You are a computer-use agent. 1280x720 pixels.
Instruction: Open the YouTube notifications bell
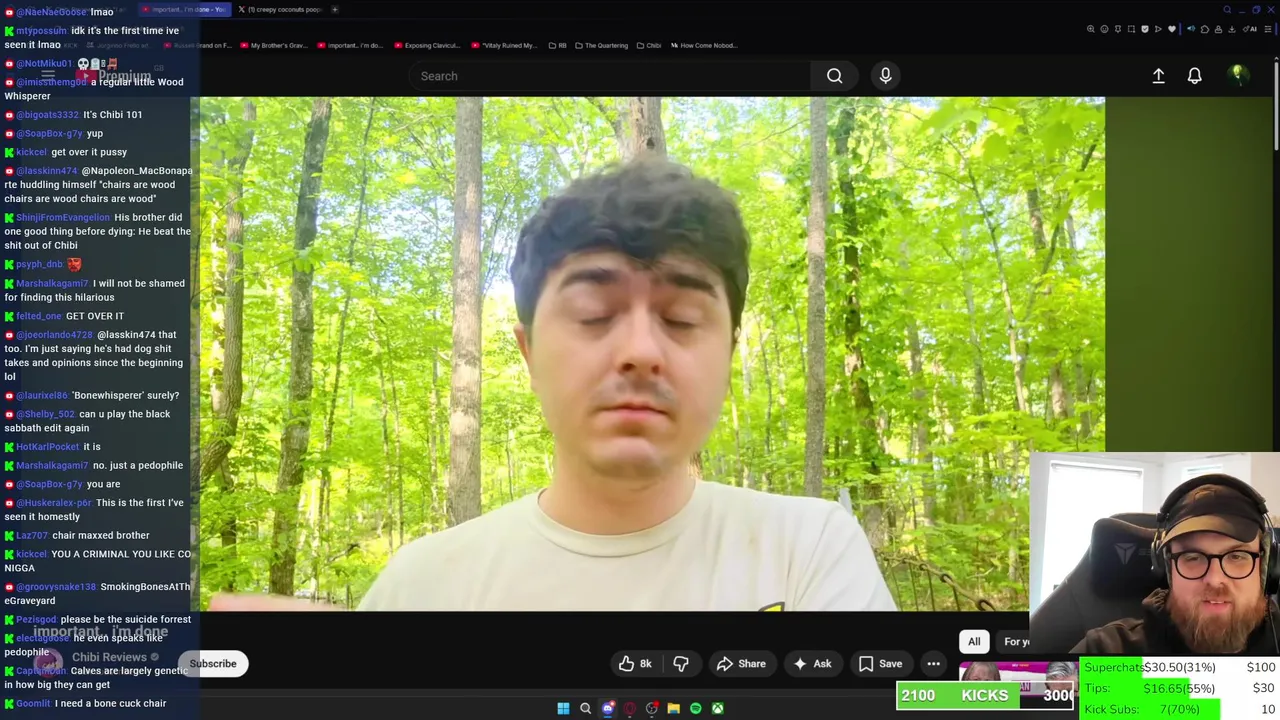(x=1194, y=76)
